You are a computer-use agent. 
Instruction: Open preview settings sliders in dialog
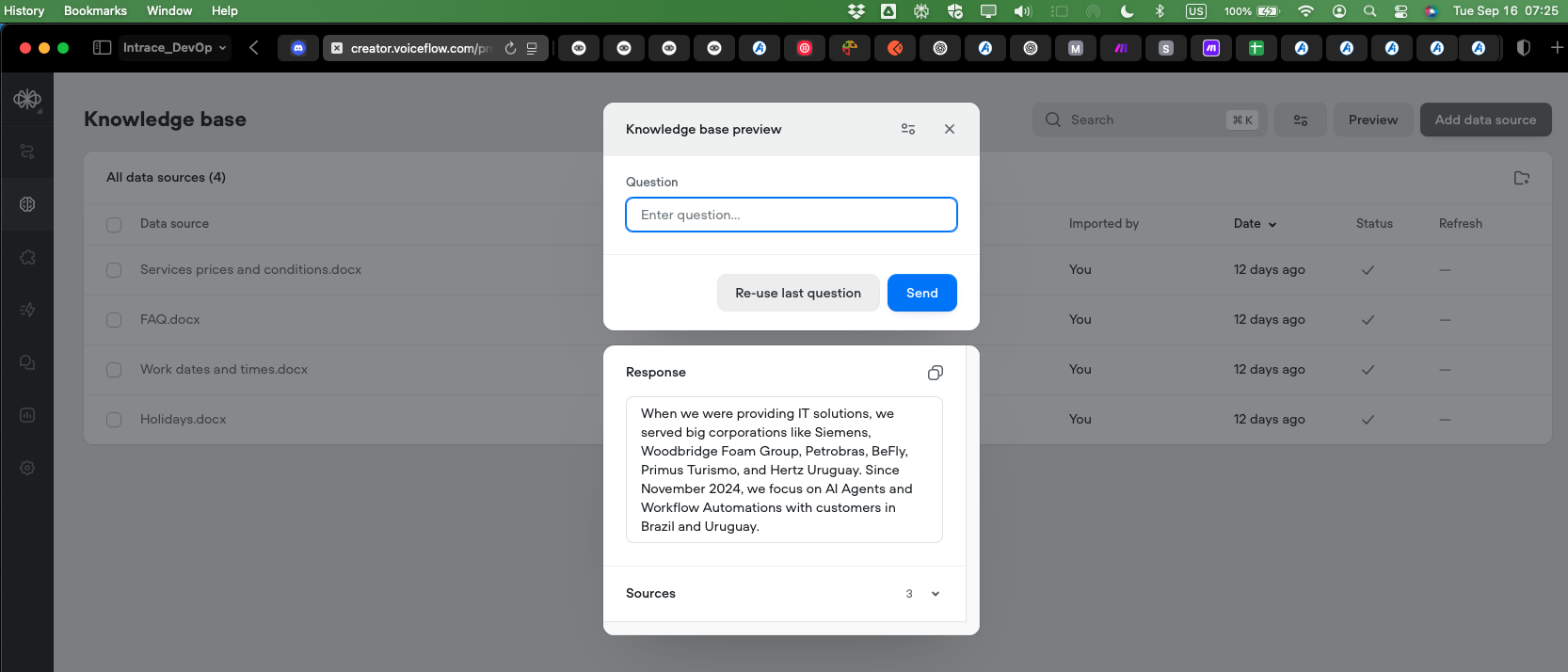[x=908, y=129]
